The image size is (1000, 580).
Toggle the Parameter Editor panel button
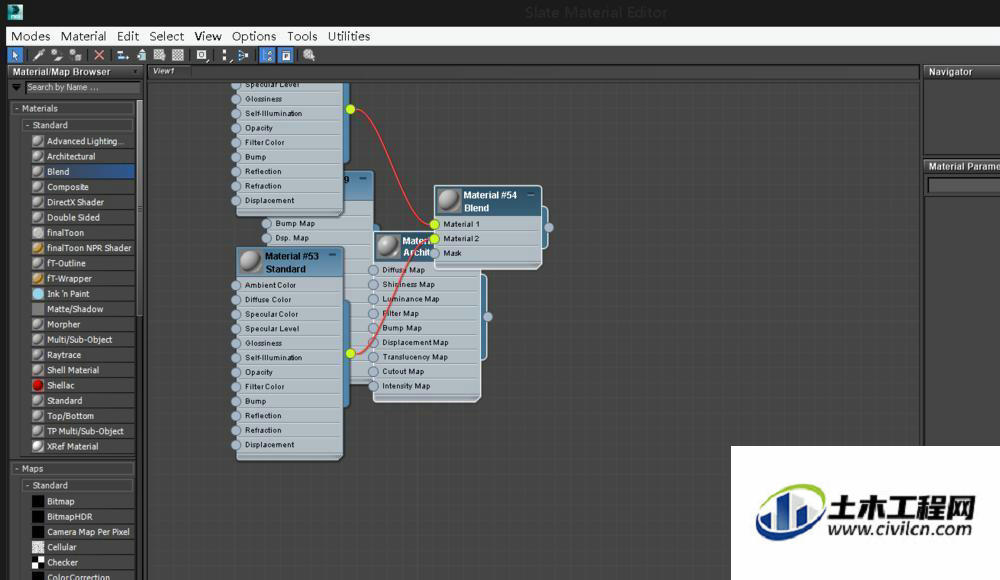(286, 56)
